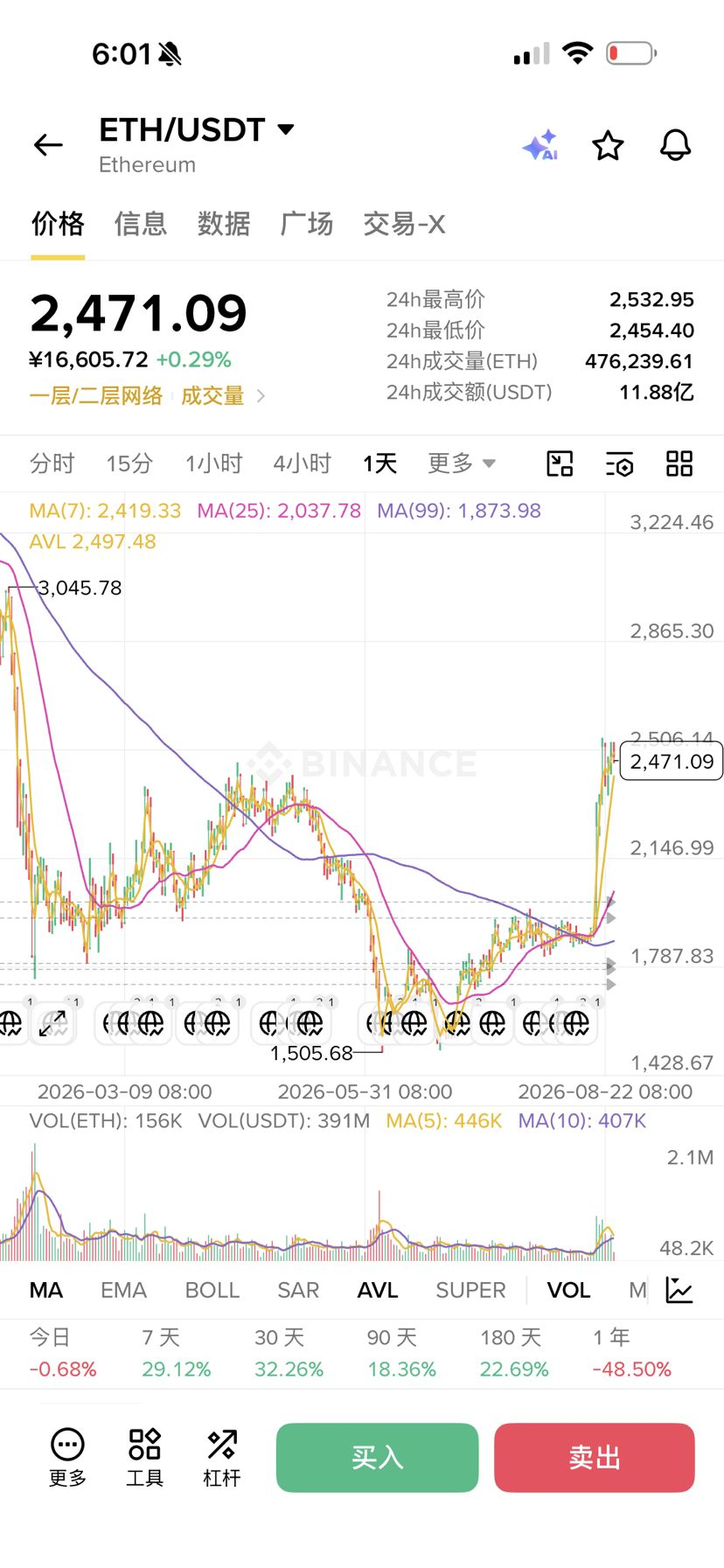Viewport: 724px width, 1568px height.
Task: Open the indicator chart settings icon
Action: (679, 1290)
